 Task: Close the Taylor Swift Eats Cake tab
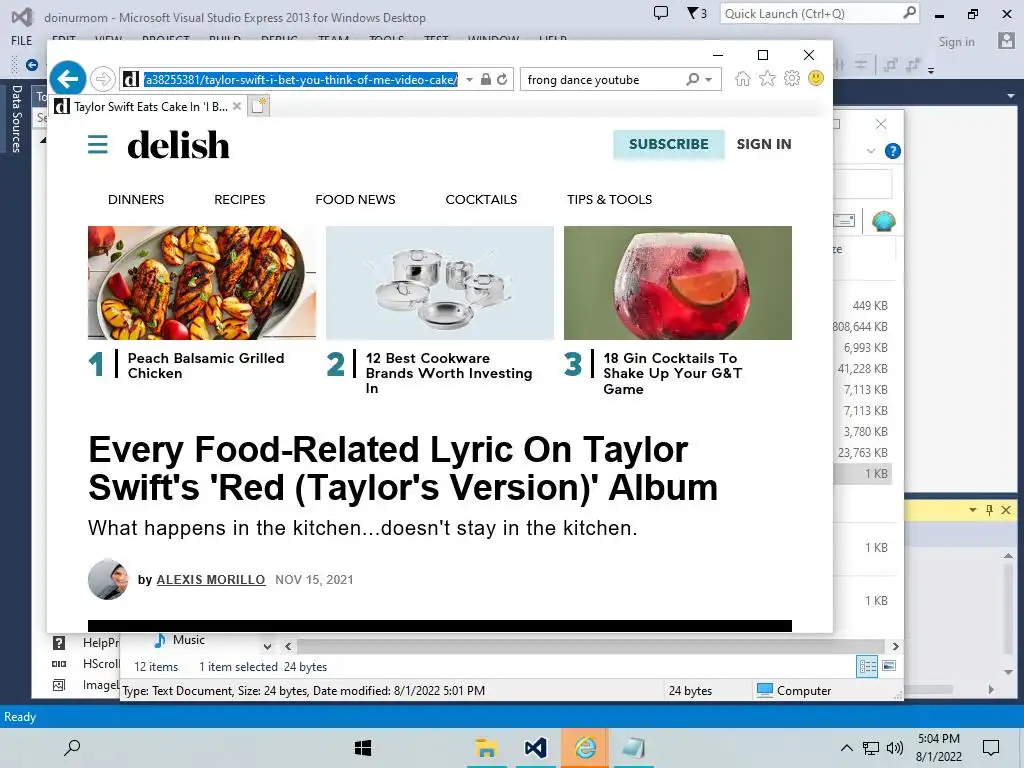pyautogui.click(x=236, y=106)
